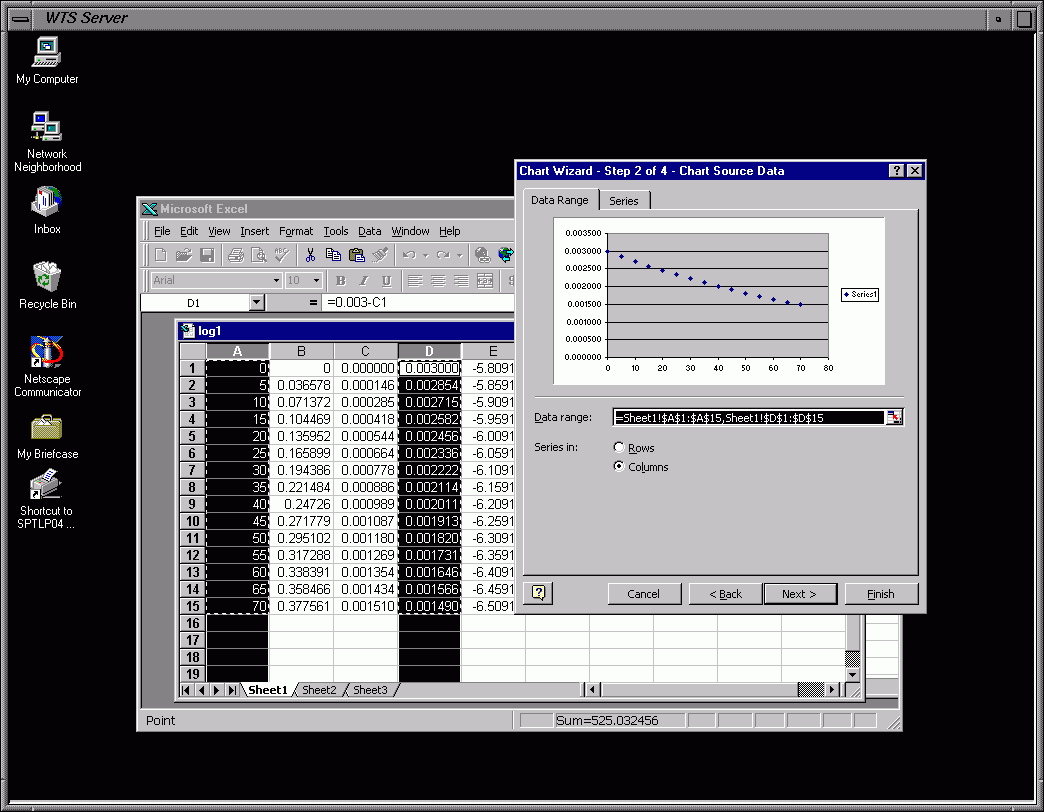This screenshot has height=812, width=1044.
Task: Click the Cancel button in Chart Wizard
Action: tap(644, 594)
